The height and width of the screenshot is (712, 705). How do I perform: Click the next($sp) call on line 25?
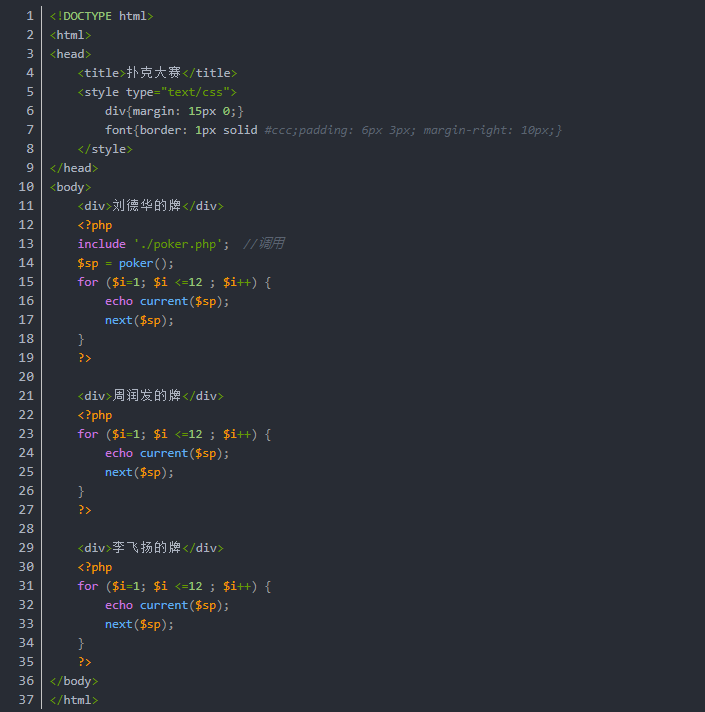139,472
